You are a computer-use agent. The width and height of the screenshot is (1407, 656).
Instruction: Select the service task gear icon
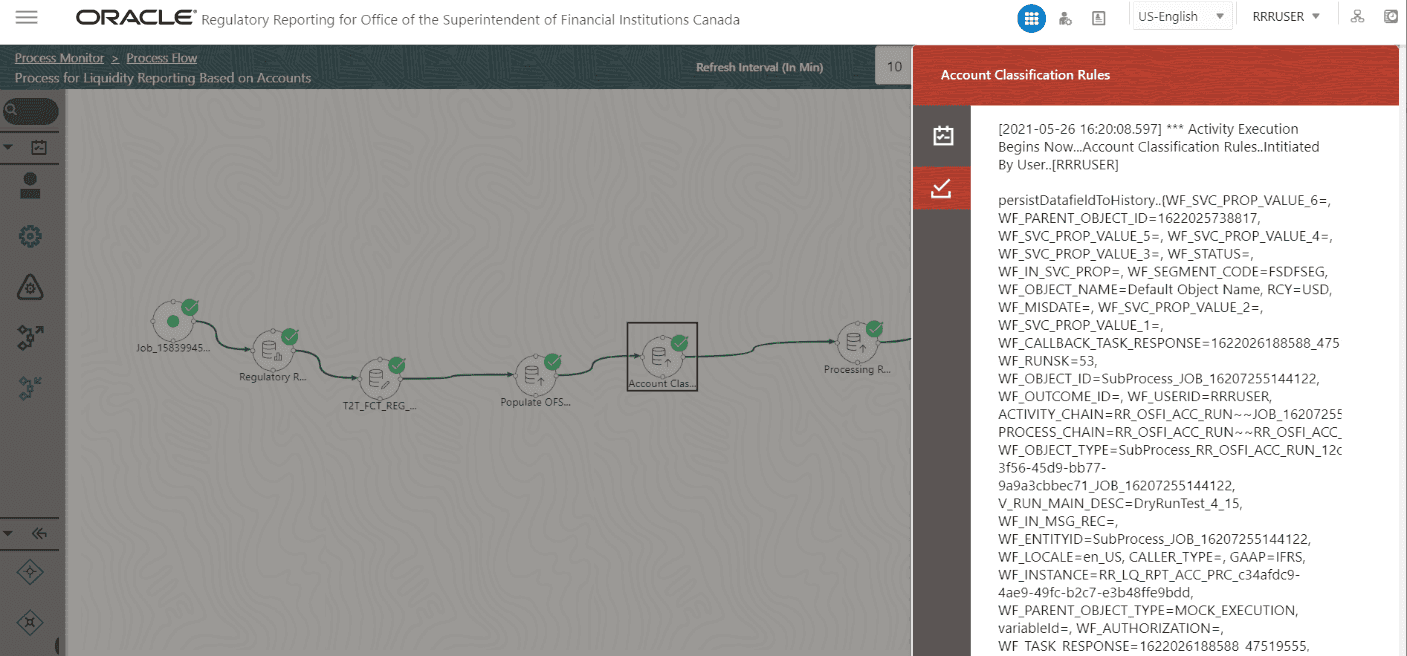pyautogui.click(x=30, y=237)
